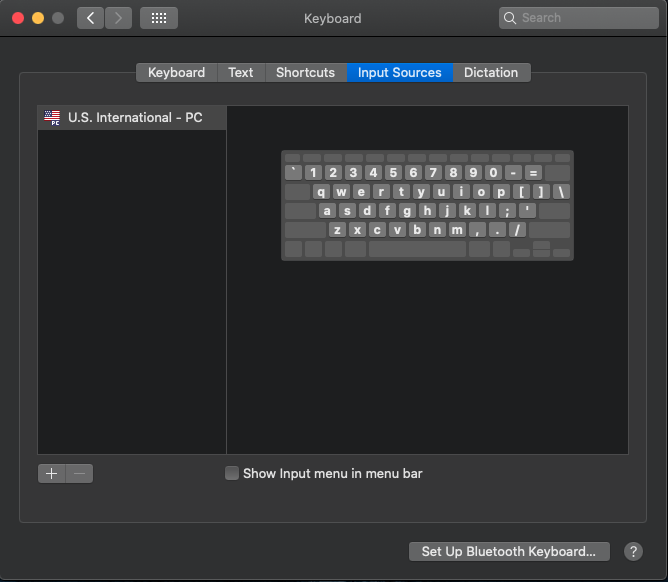This screenshot has height=582, width=668.
Task: Minimize the Keyboard window with yellow button
Action: [38, 18]
